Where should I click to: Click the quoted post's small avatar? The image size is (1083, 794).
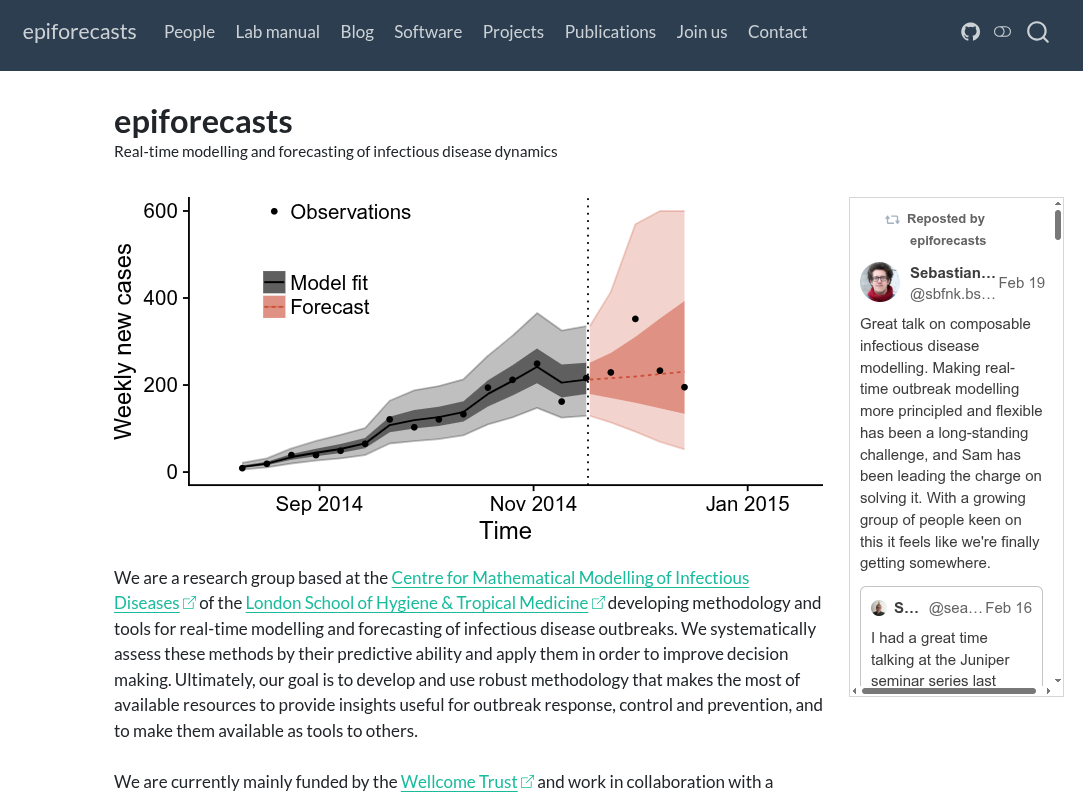tap(879, 608)
